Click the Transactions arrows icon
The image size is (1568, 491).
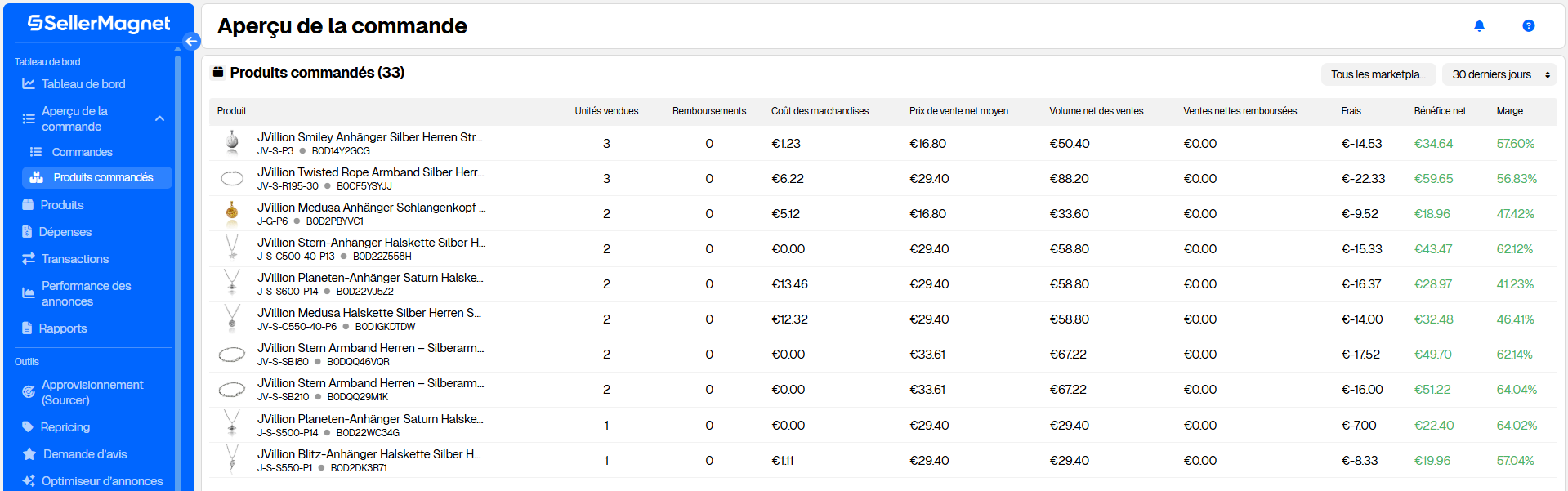tap(29, 259)
